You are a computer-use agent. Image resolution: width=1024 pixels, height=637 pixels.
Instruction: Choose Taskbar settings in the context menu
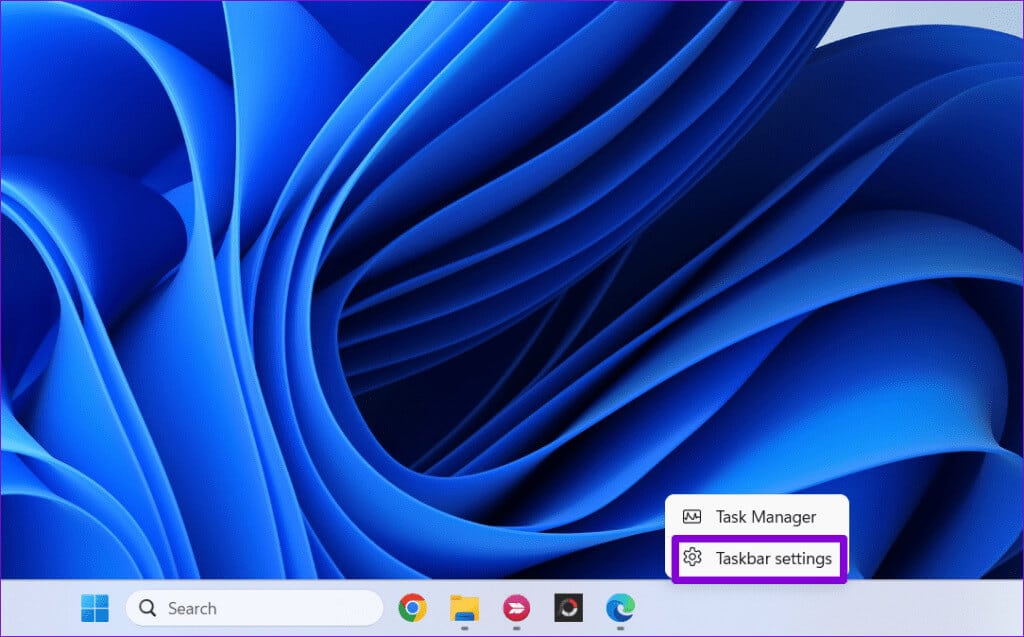(759, 559)
